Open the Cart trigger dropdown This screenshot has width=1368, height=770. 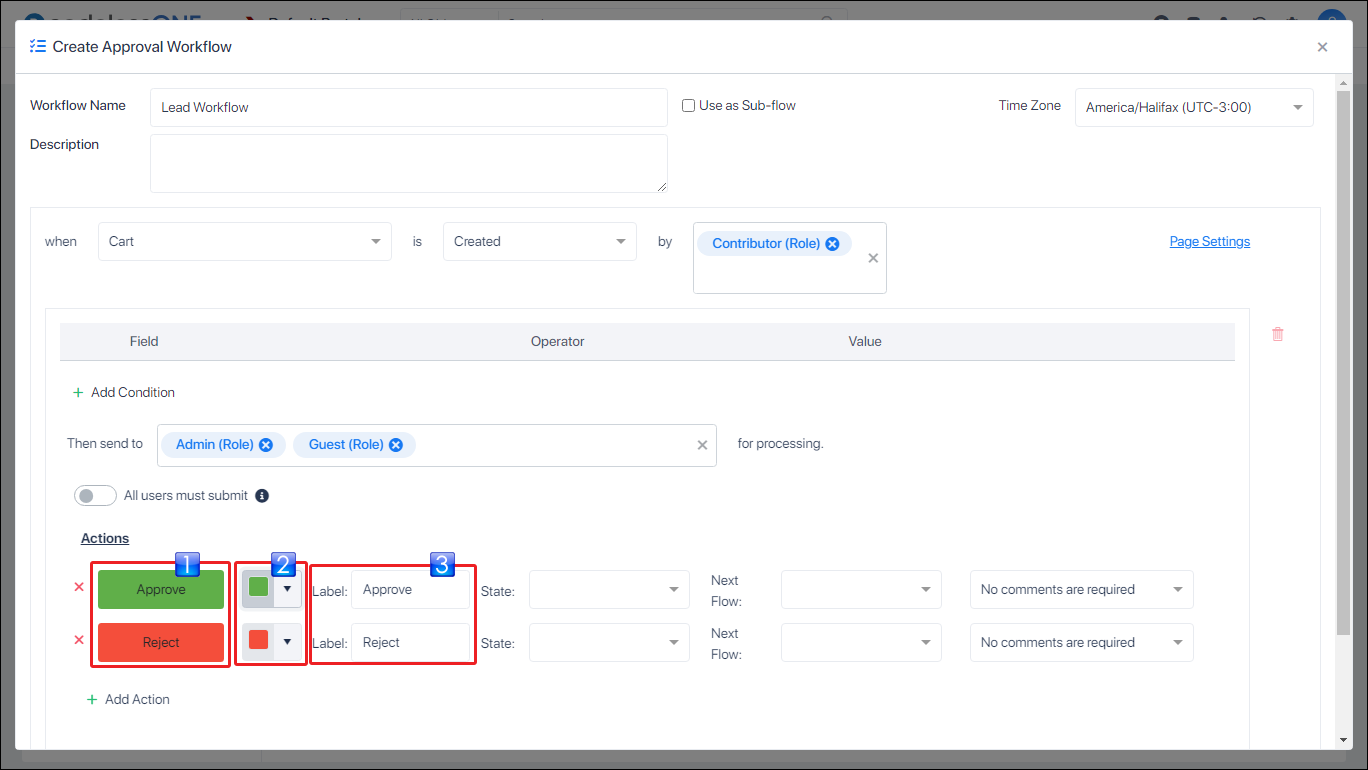click(375, 241)
